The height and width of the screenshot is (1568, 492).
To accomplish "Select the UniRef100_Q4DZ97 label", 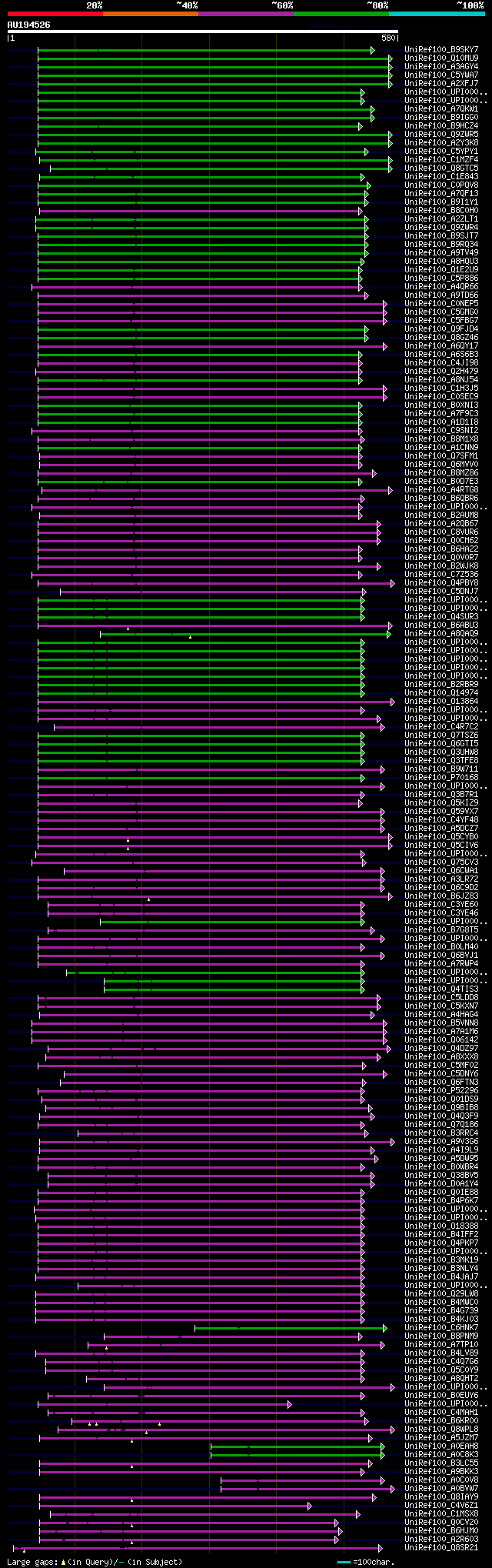I will (x=441, y=1048).
